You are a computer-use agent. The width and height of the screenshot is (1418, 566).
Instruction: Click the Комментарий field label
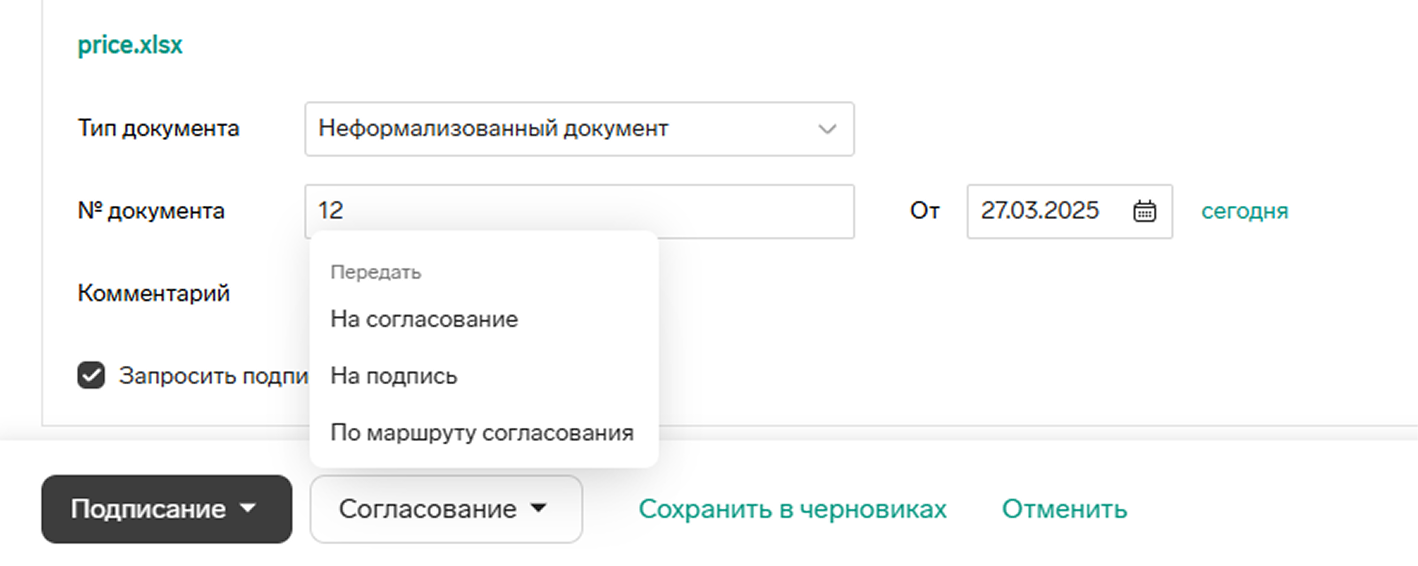[154, 293]
